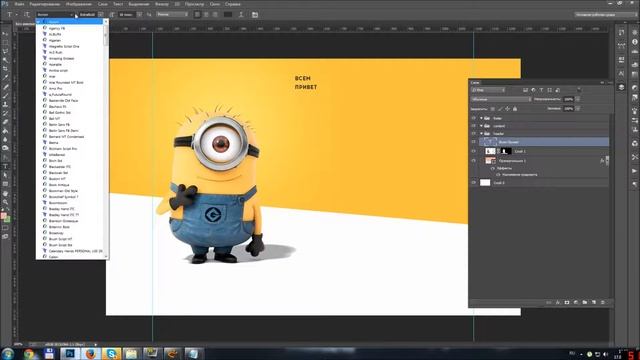Open the opacity slider arrow in Layers
Viewport: 640px width, 360px height.
pos(578,99)
